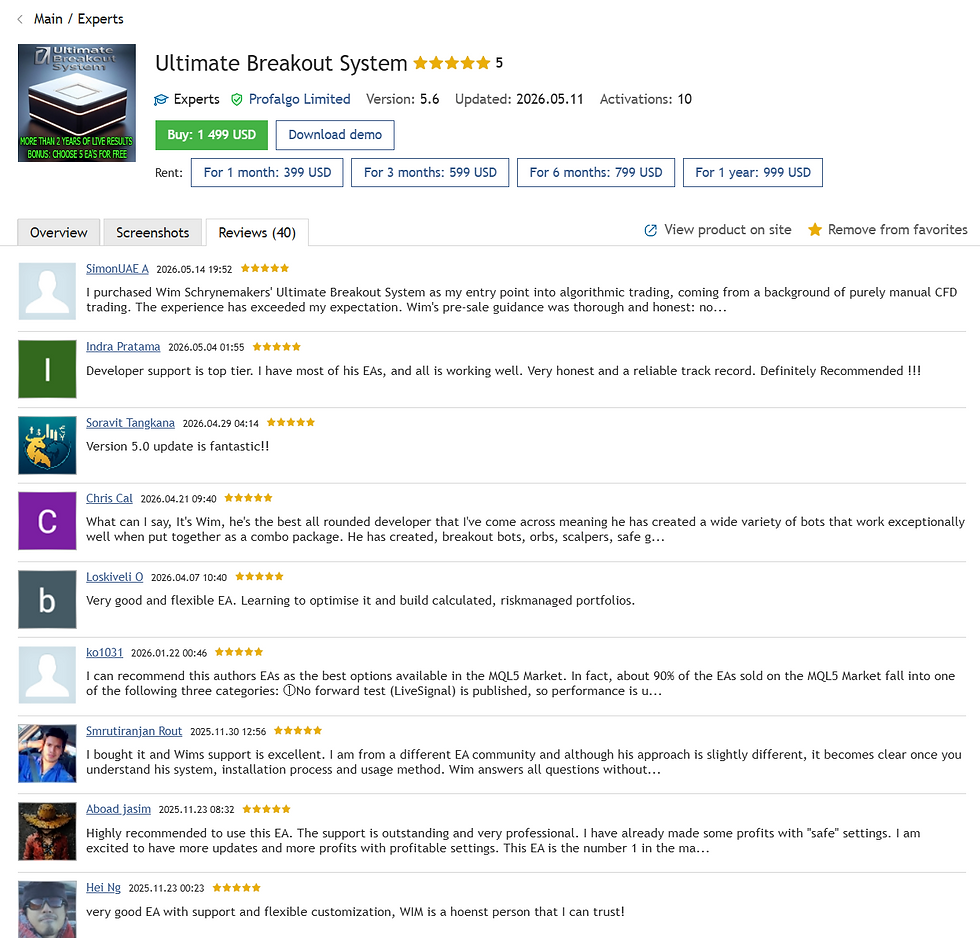
Task: Click the date 2026.05.14 19:52
Action: [194, 269]
